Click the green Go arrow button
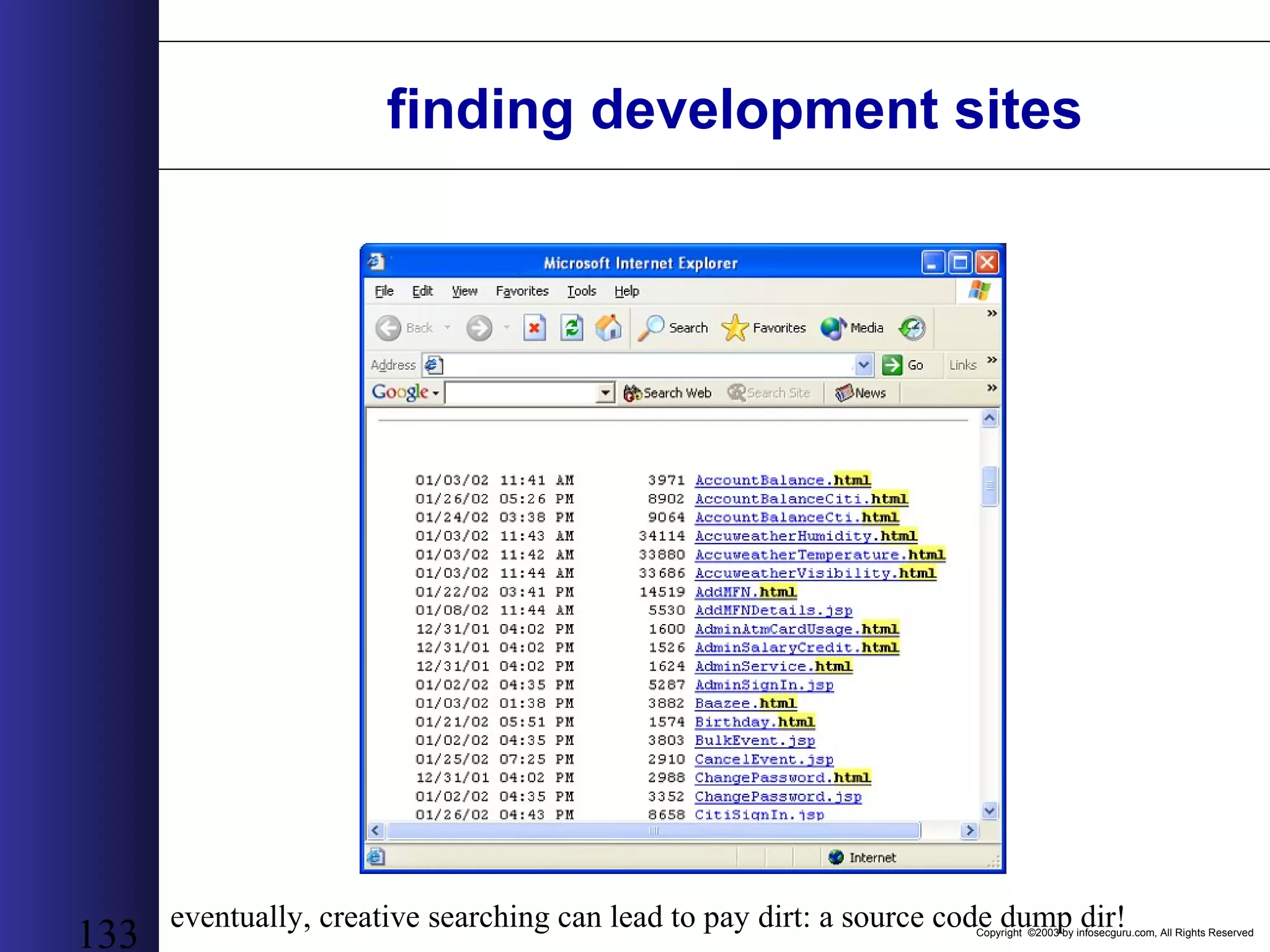This screenshot has height=952, width=1270. point(892,365)
